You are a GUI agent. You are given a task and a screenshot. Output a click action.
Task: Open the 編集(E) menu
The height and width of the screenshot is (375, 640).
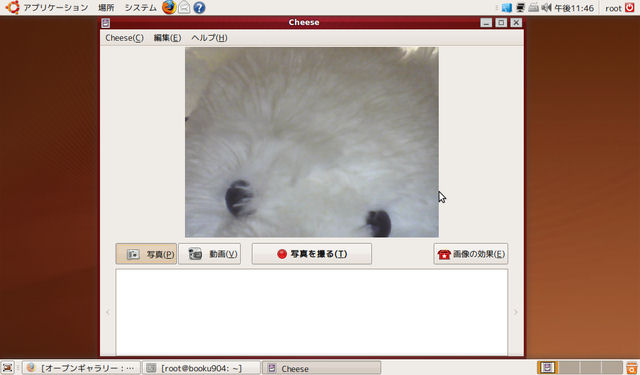point(167,38)
